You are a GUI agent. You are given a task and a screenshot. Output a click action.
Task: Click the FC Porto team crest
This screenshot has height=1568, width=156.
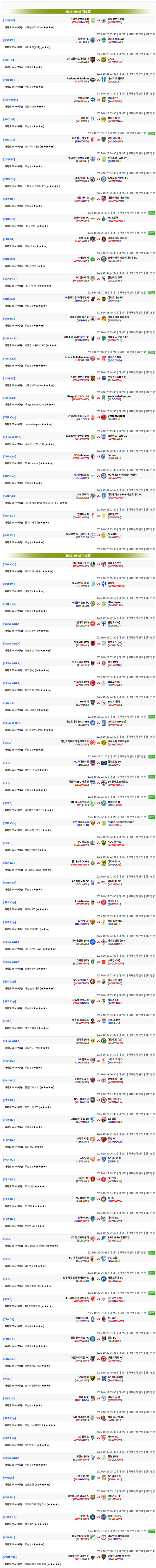[x=103, y=218]
